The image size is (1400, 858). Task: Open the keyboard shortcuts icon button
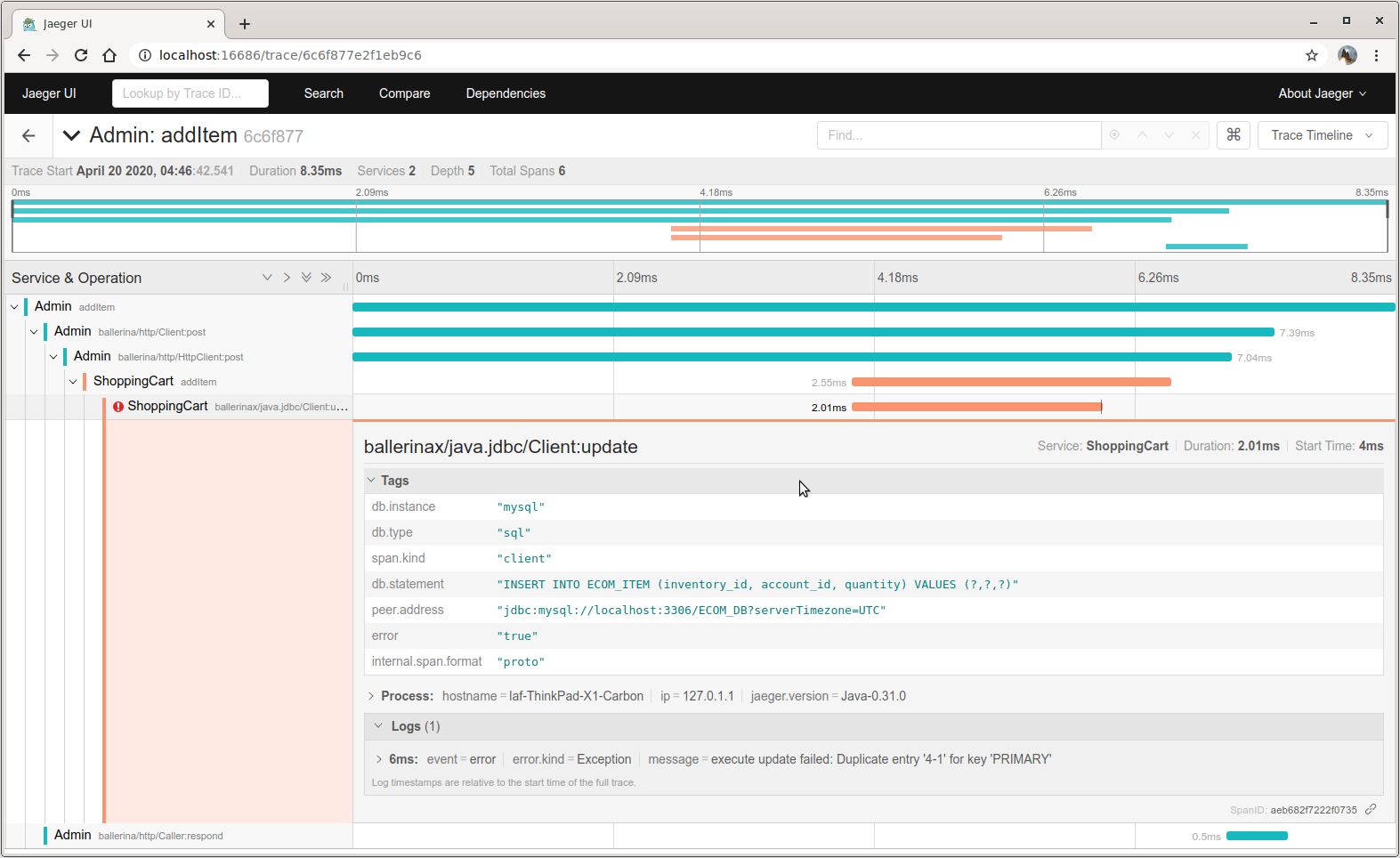point(1234,135)
